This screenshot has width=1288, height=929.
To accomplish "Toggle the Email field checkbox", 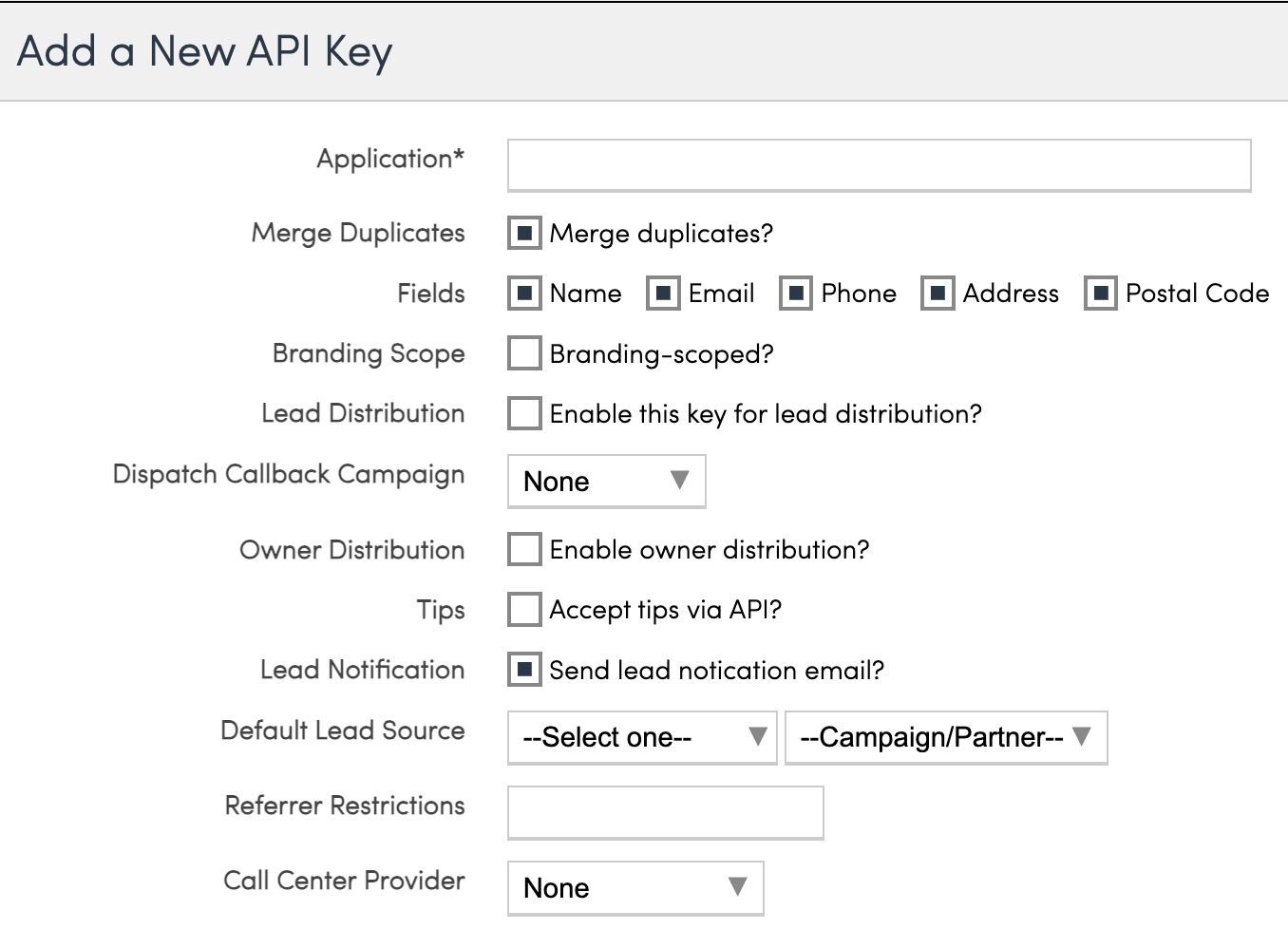I will pyautogui.click(x=663, y=293).
